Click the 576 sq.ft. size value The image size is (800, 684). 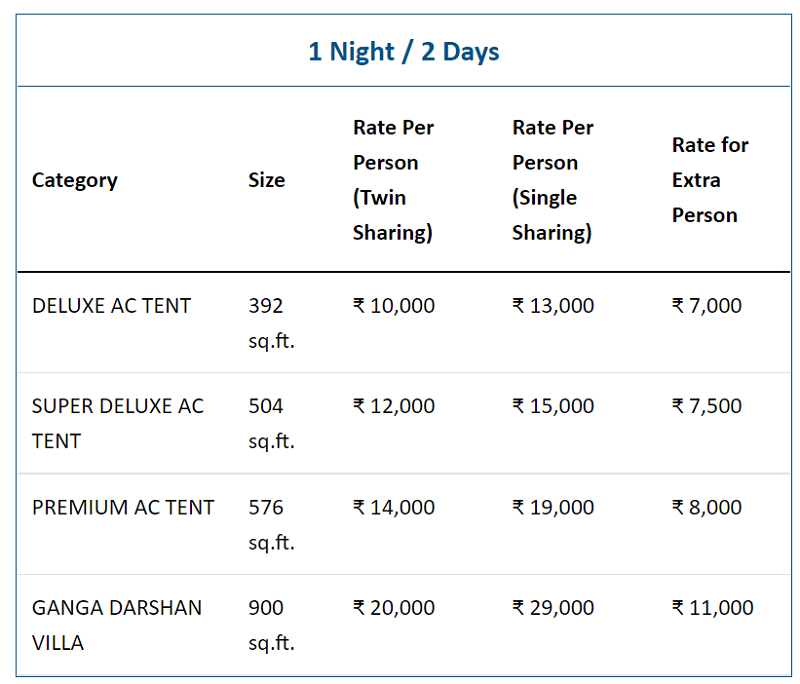pos(271,524)
